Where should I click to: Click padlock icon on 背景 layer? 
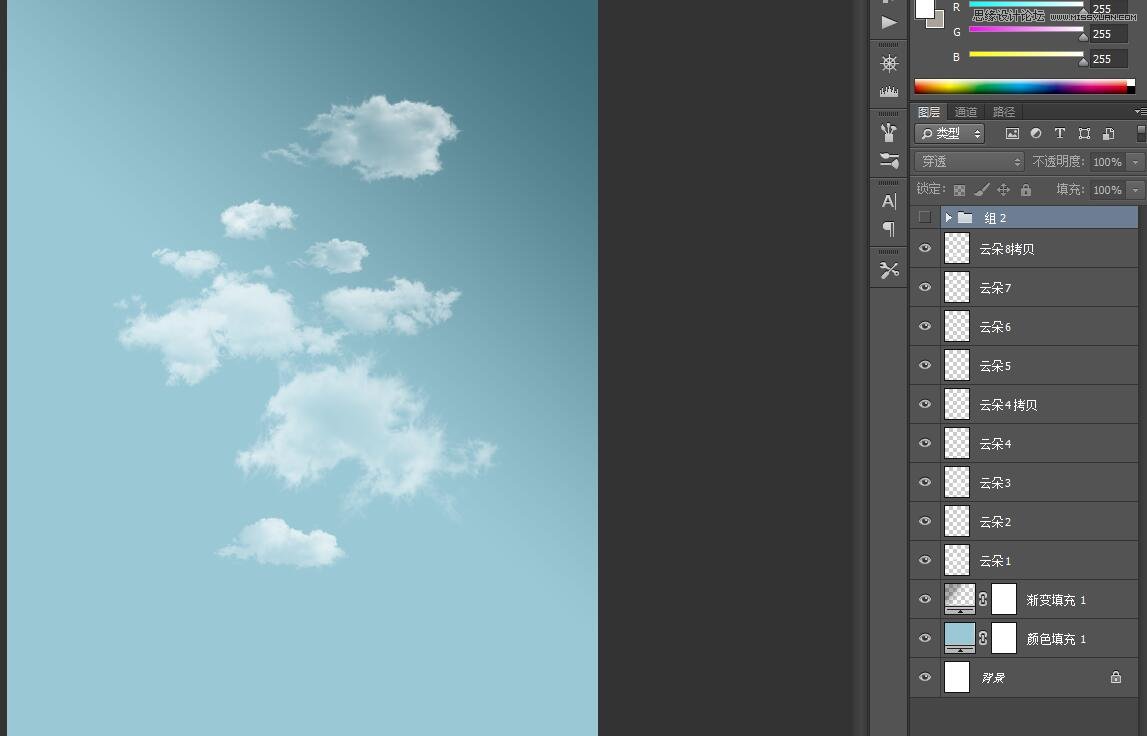tap(1116, 677)
